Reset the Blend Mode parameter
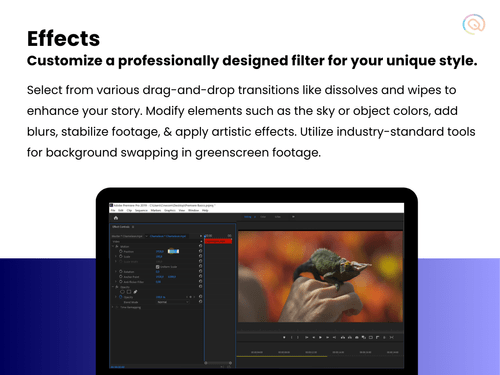The height and width of the screenshot is (375, 500). click(200, 301)
